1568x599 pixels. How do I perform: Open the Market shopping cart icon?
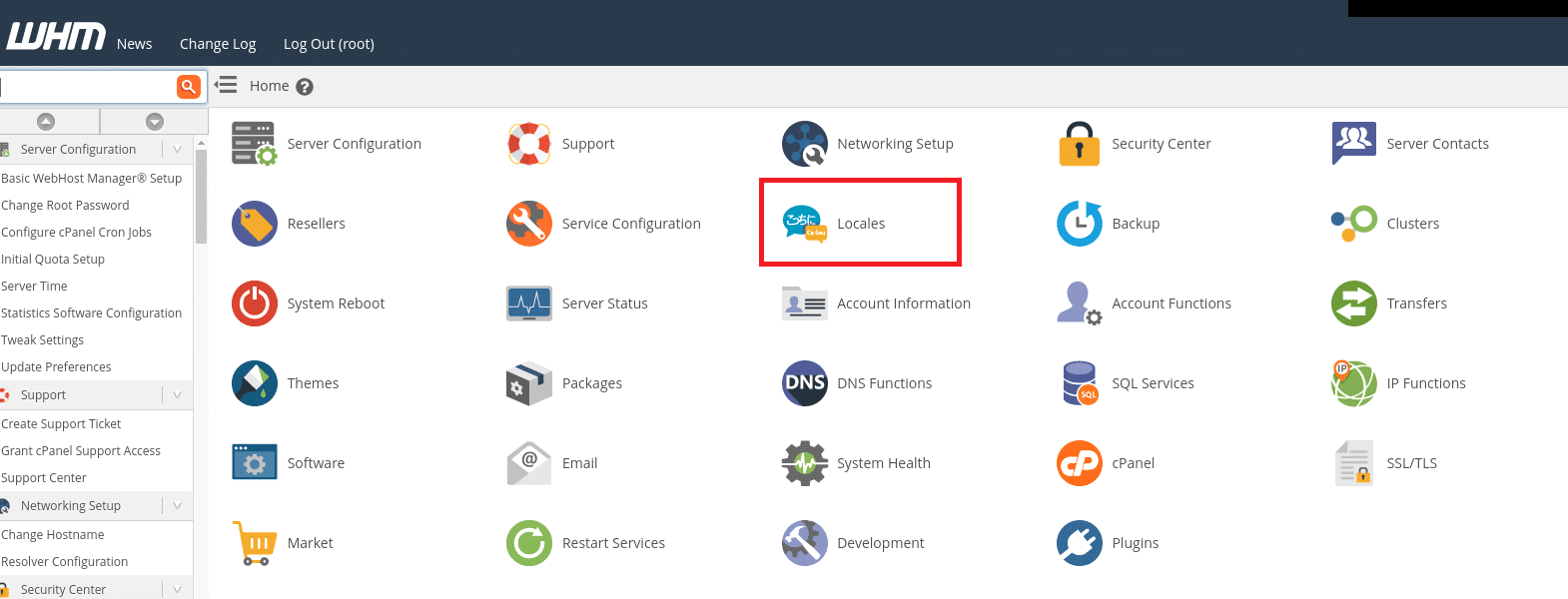tap(255, 543)
